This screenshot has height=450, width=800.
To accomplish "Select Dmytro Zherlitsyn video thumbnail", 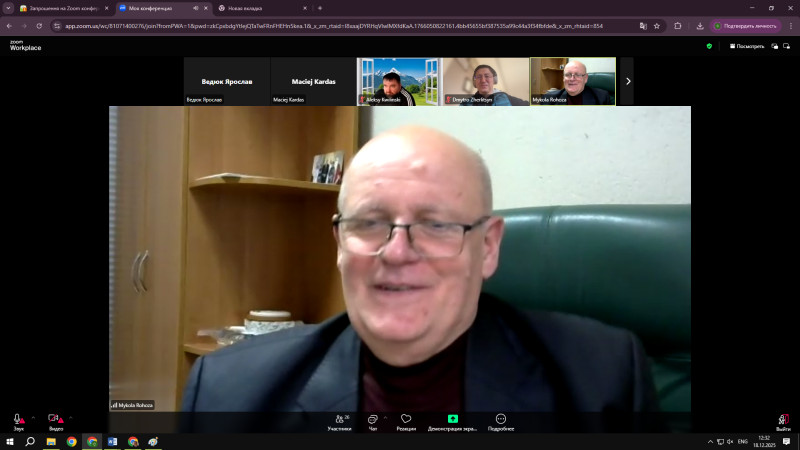I will [x=486, y=81].
